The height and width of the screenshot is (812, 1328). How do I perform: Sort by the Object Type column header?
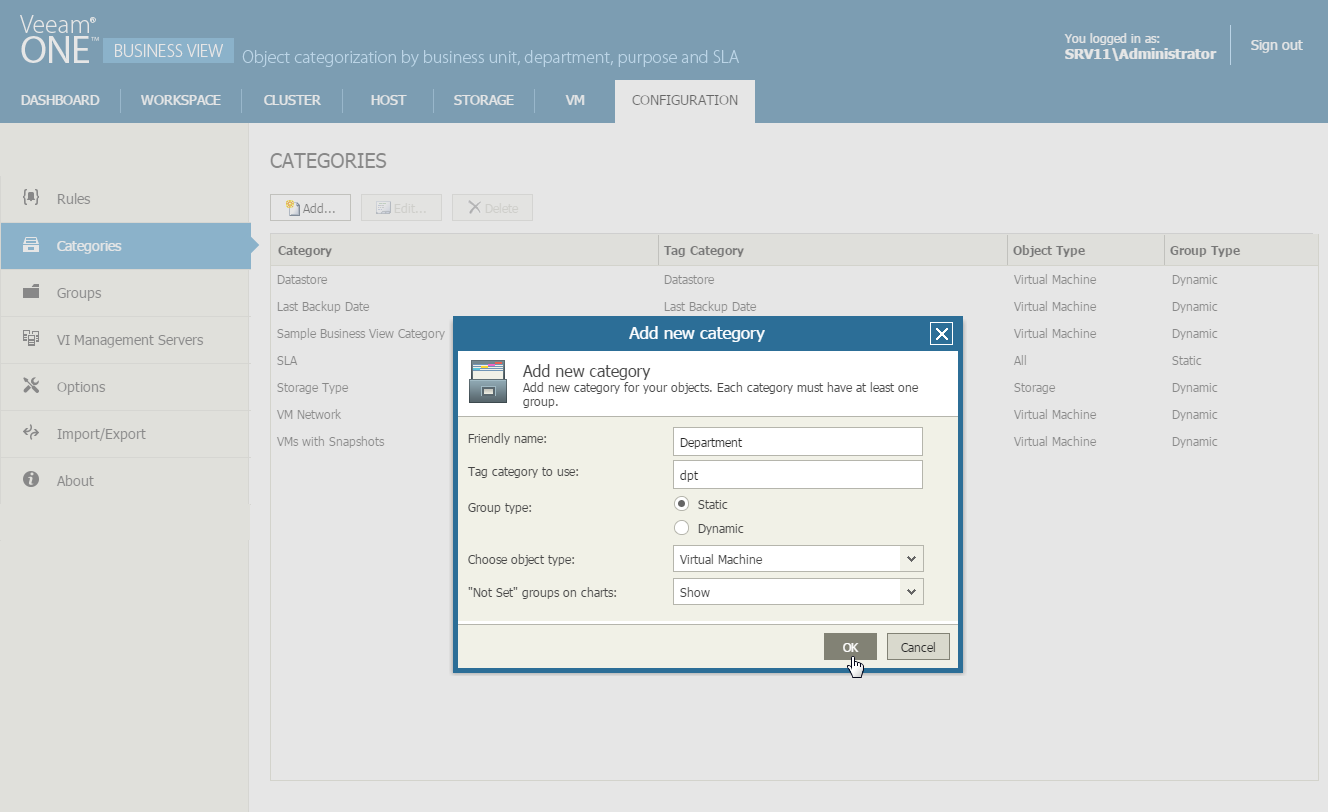coord(1086,250)
